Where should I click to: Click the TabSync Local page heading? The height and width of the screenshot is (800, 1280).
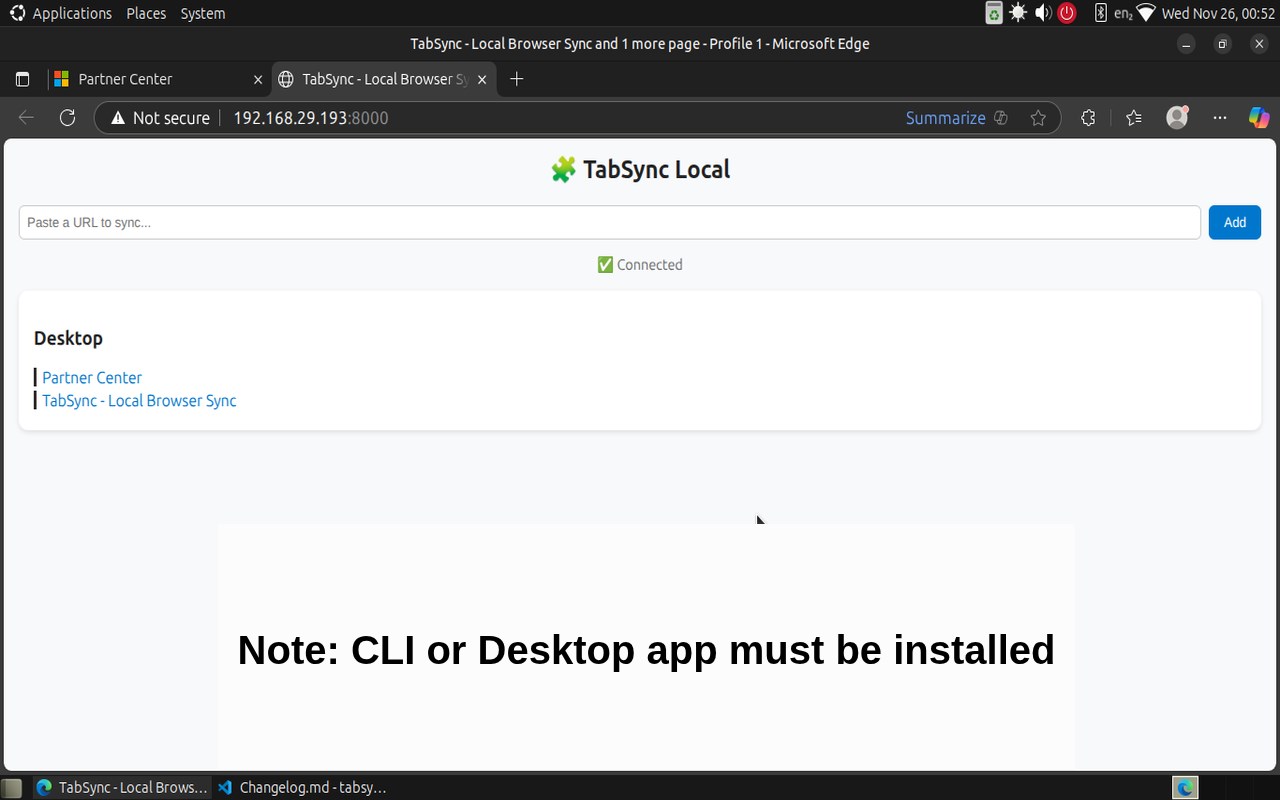[x=640, y=170]
